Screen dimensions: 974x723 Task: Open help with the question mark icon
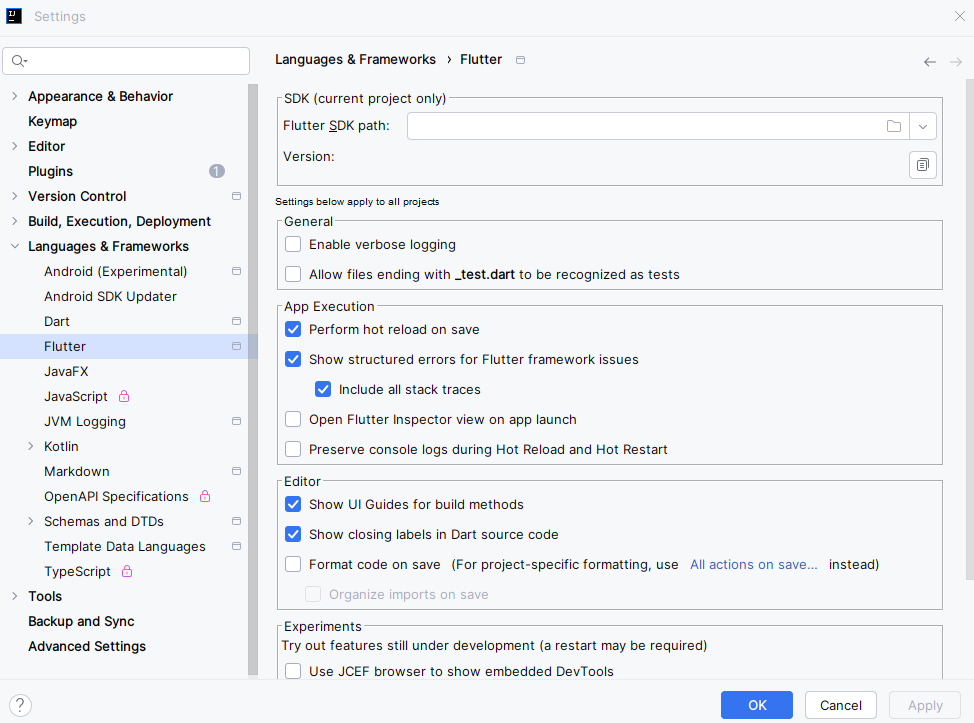20,705
